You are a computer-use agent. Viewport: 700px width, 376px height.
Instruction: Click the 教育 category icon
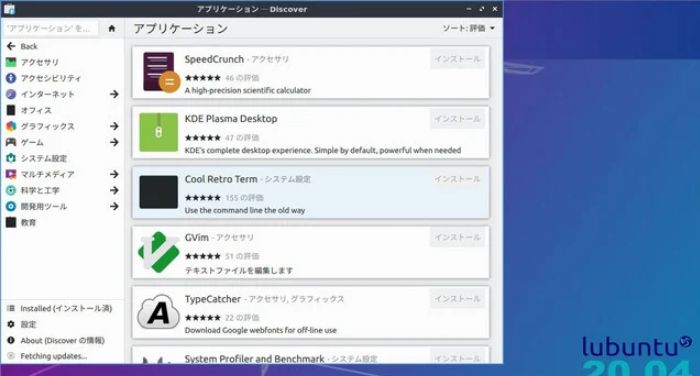pyautogui.click(x=11, y=222)
